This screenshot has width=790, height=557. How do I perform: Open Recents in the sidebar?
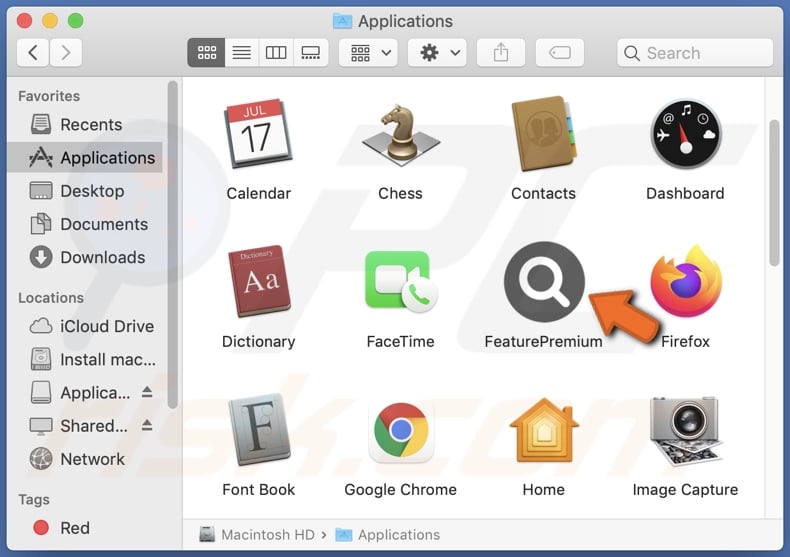pos(85,124)
